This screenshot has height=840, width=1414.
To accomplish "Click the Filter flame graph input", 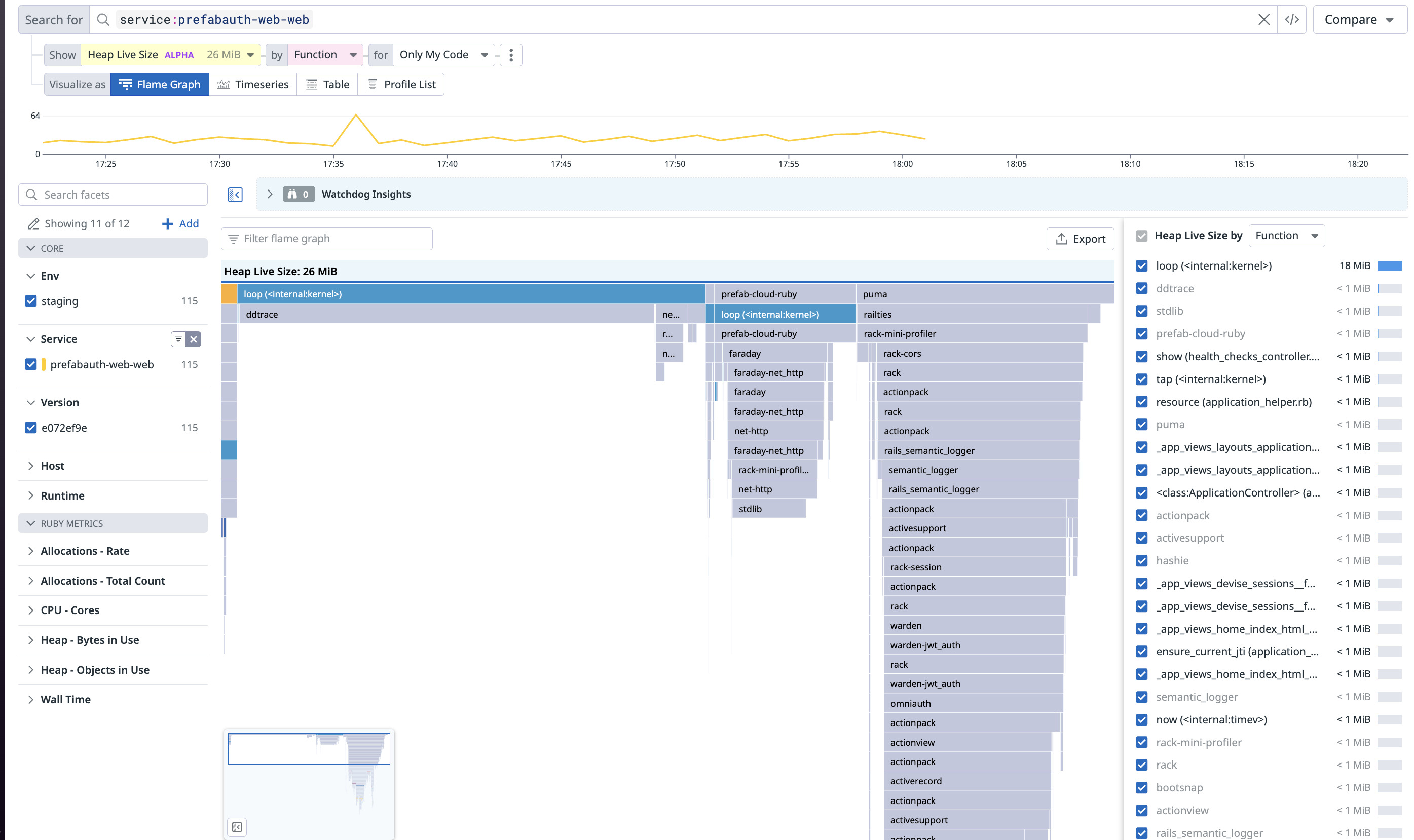I will point(326,239).
